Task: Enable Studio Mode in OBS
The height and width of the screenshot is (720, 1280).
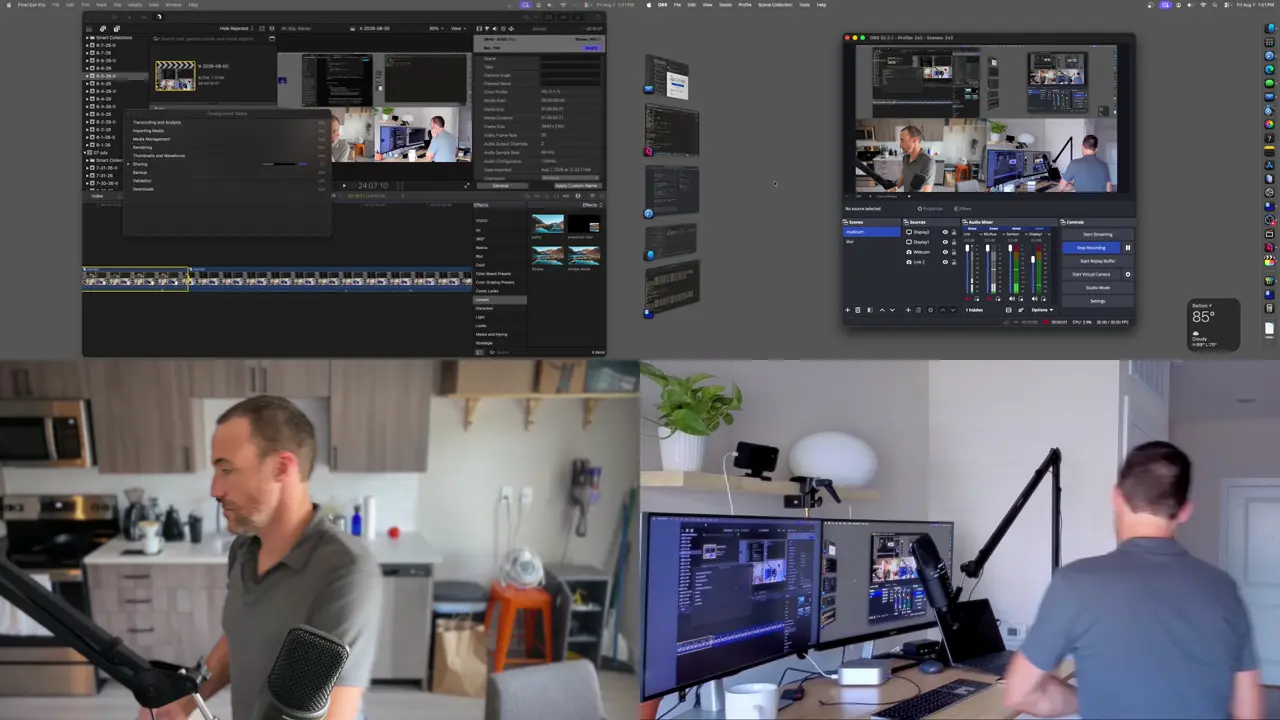Action: [x=1097, y=287]
